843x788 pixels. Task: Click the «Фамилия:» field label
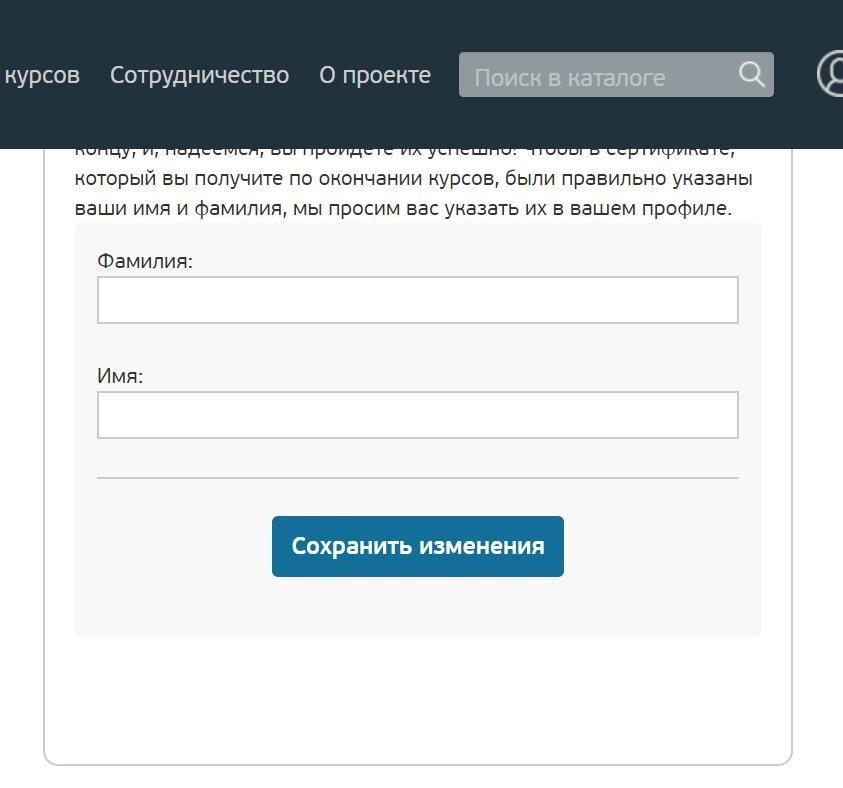(x=145, y=261)
